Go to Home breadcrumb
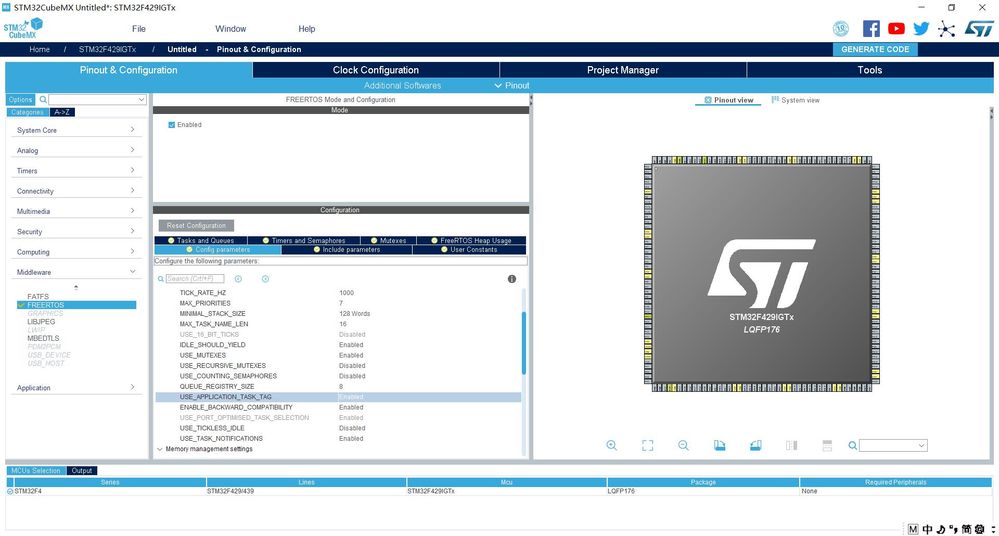This screenshot has height=536, width=999. point(40,49)
